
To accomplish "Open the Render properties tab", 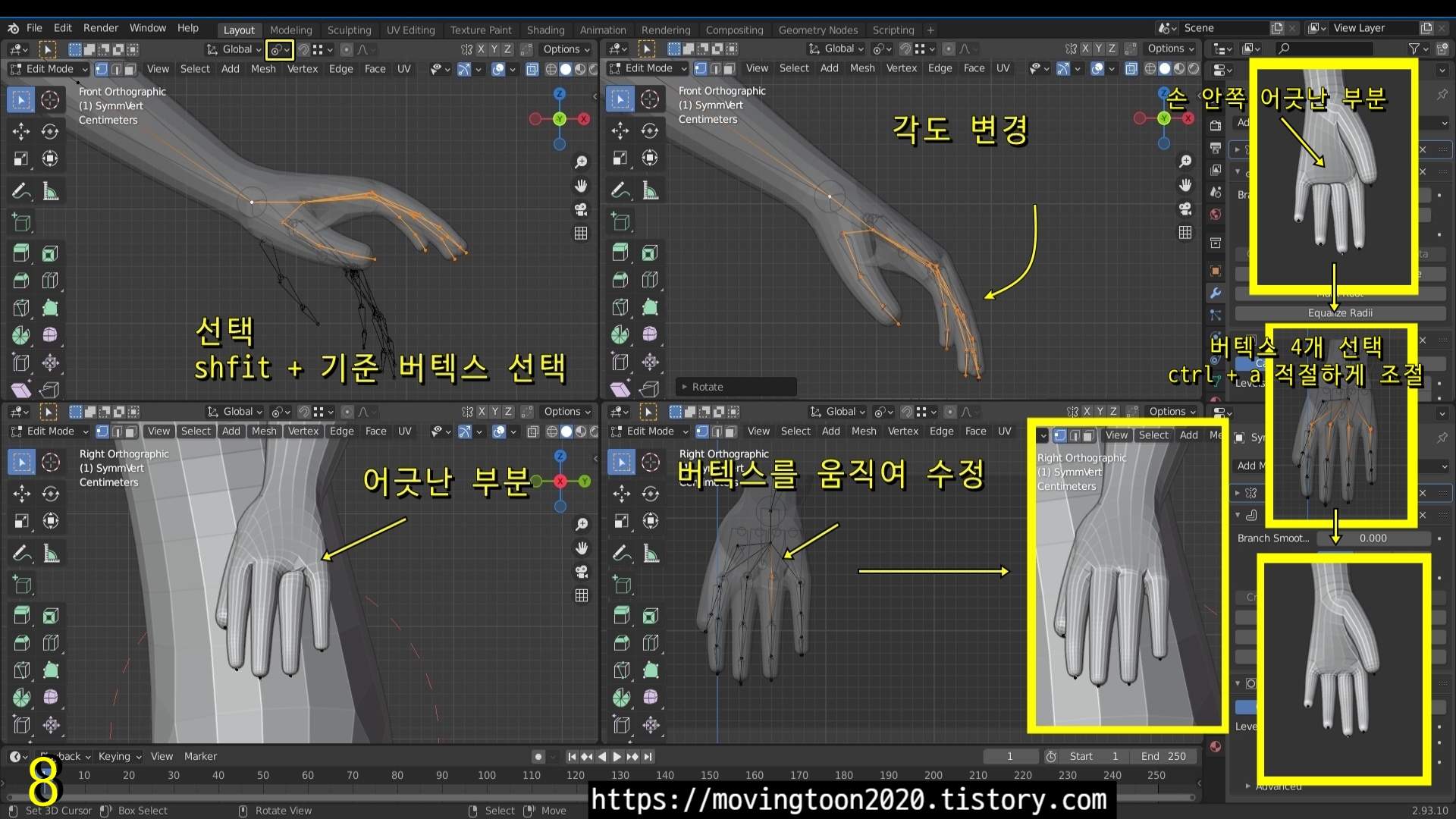I will tap(1216, 125).
